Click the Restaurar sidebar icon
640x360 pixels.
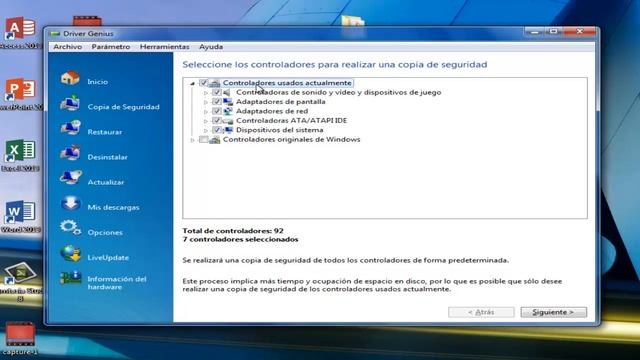70,128
